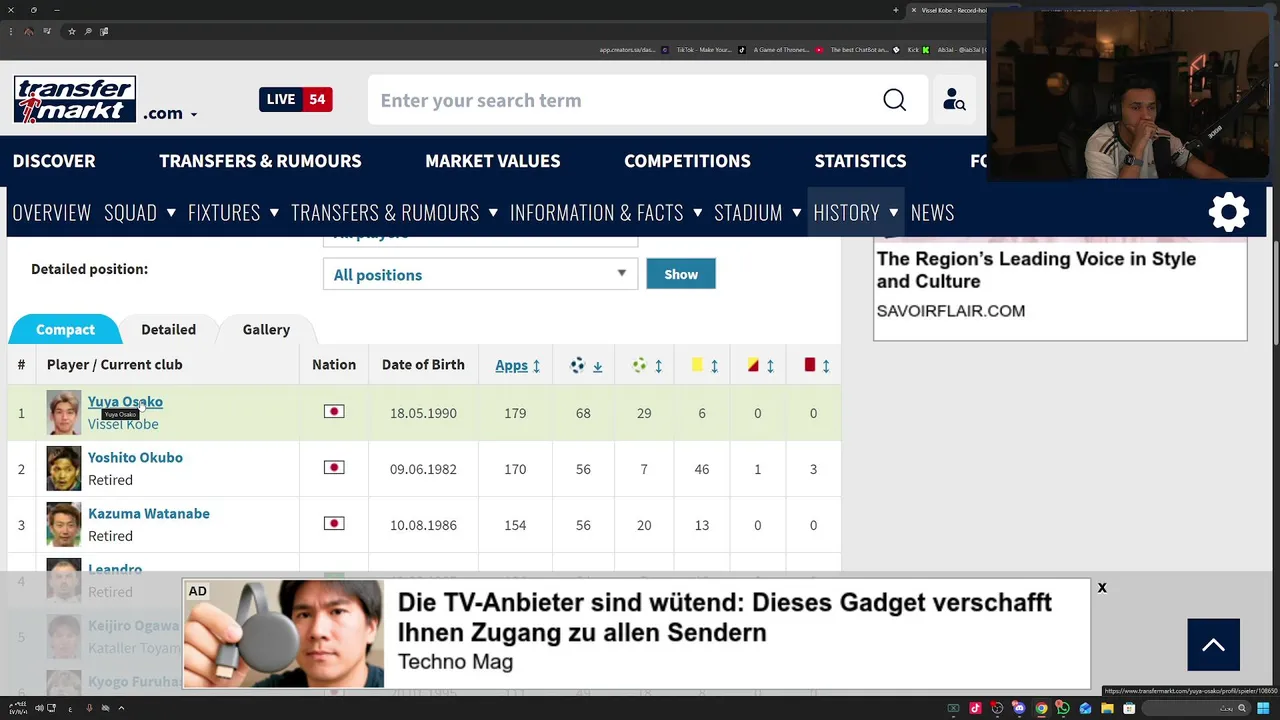Switch to the Detailed tab
This screenshot has height=720, width=1280.
point(168,329)
